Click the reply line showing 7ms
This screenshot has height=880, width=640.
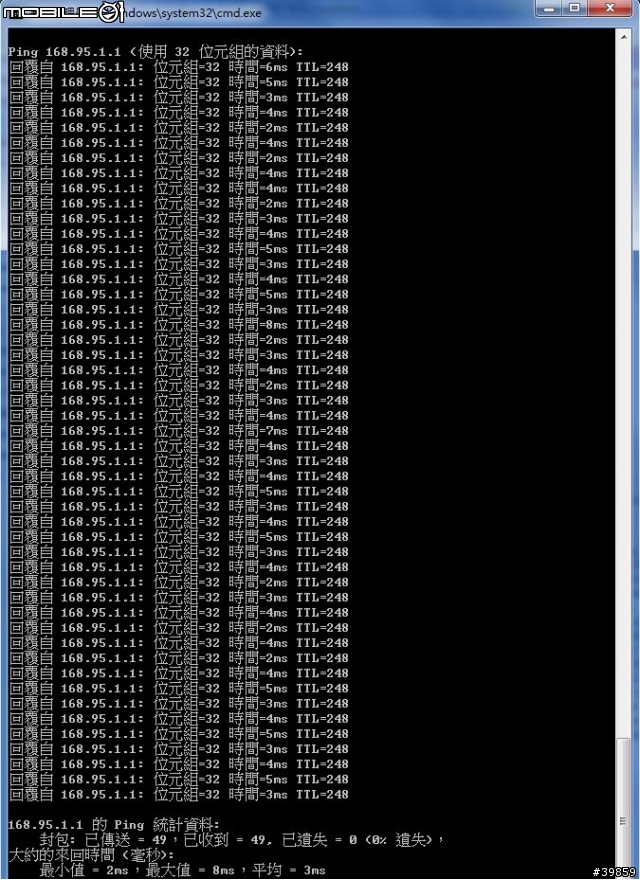coord(179,431)
